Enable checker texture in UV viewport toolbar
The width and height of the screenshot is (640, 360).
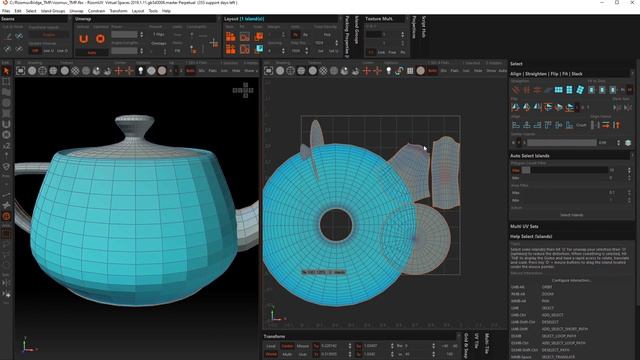click(323, 71)
